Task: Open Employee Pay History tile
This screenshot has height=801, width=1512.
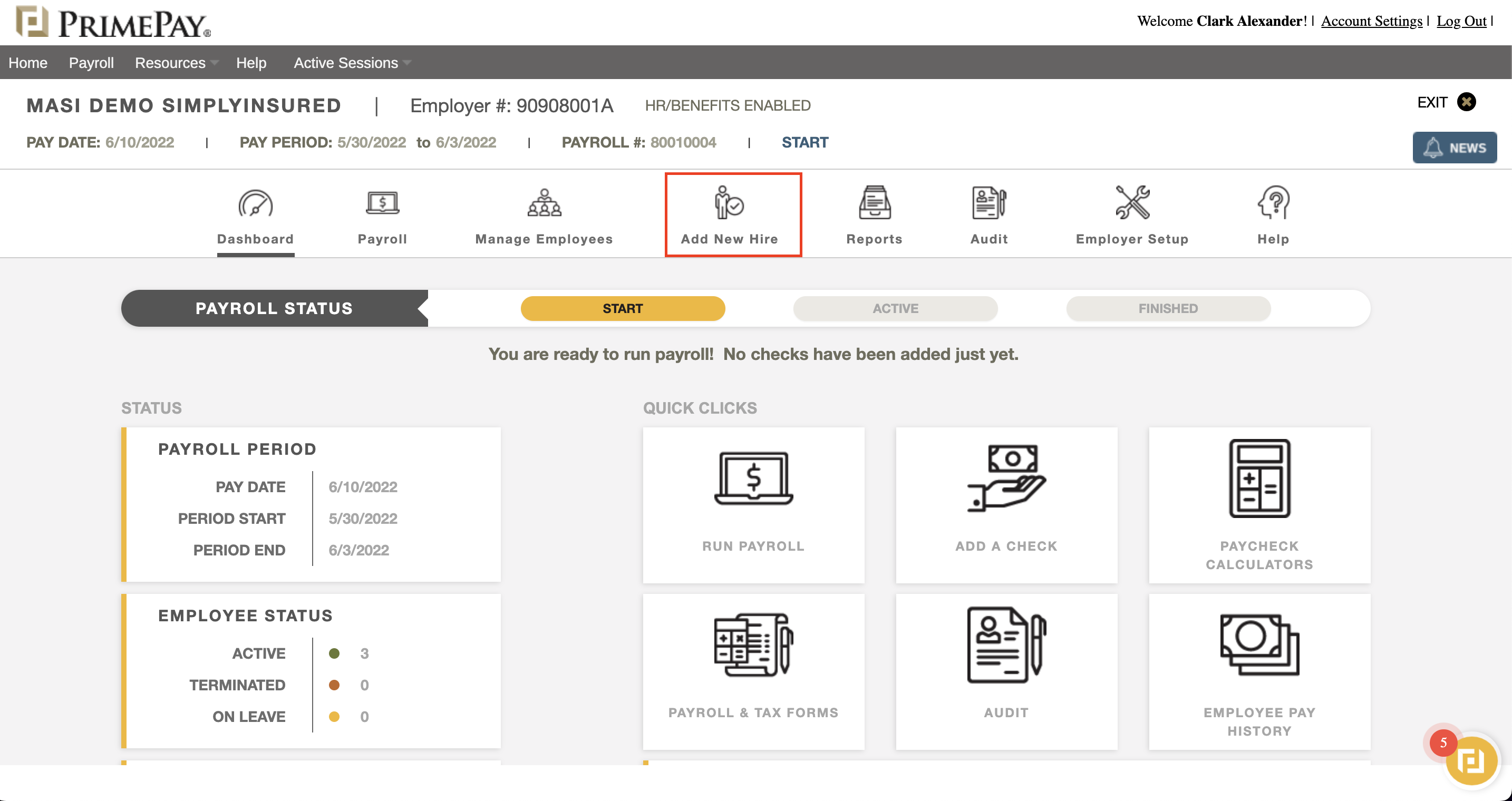Action: pos(1259,671)
